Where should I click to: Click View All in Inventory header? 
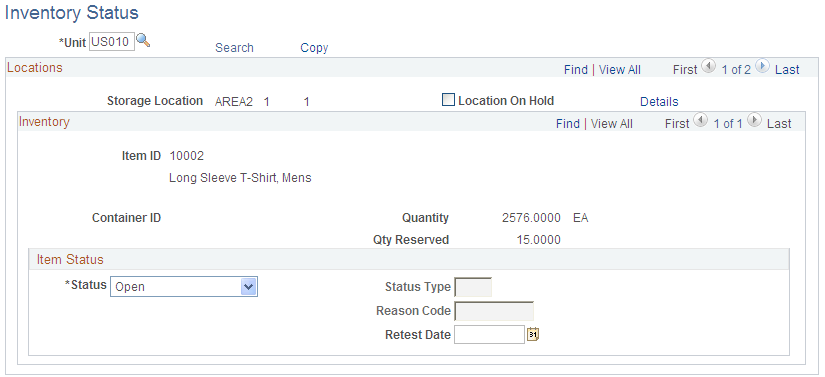(612, 124)
